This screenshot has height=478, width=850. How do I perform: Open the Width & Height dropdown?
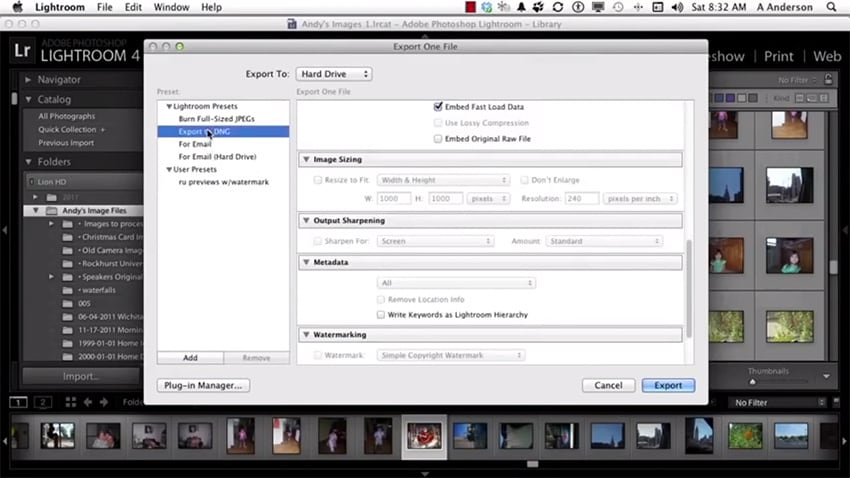click(x=443, y=180)
